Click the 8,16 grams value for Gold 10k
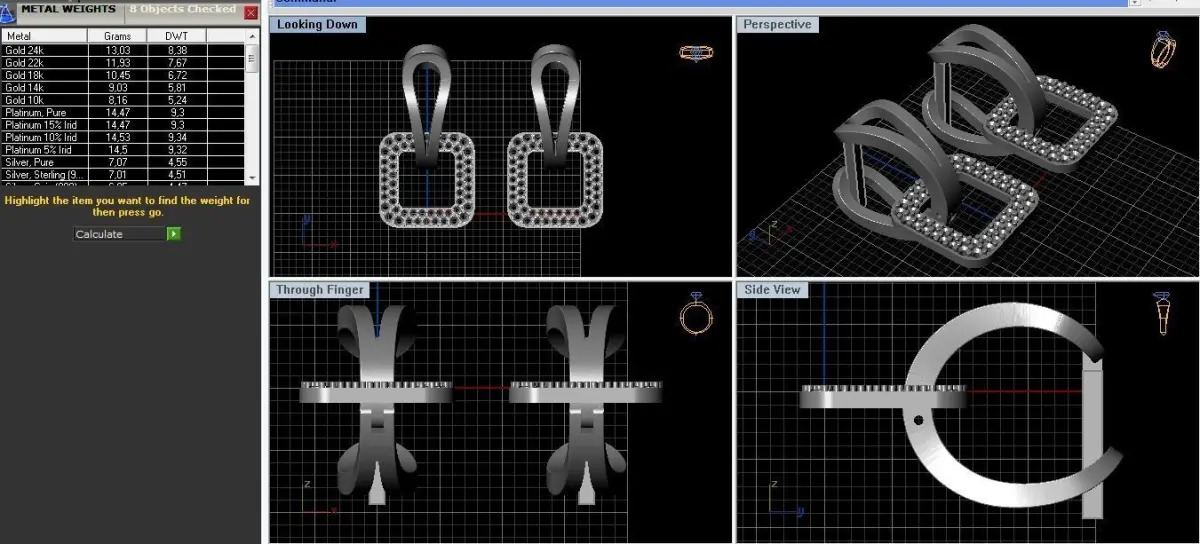This screenshot has height=544, width=1200. tap(118, 100)
